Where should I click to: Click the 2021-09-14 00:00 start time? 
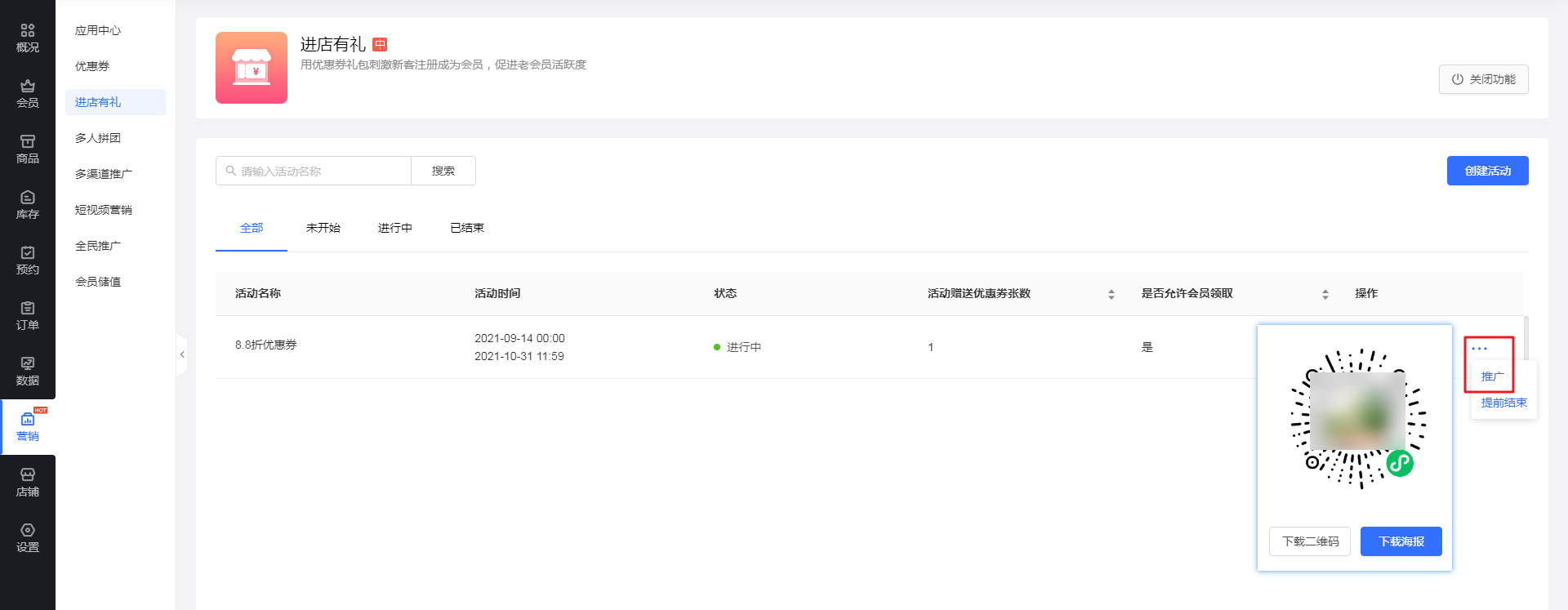[519, 338]
